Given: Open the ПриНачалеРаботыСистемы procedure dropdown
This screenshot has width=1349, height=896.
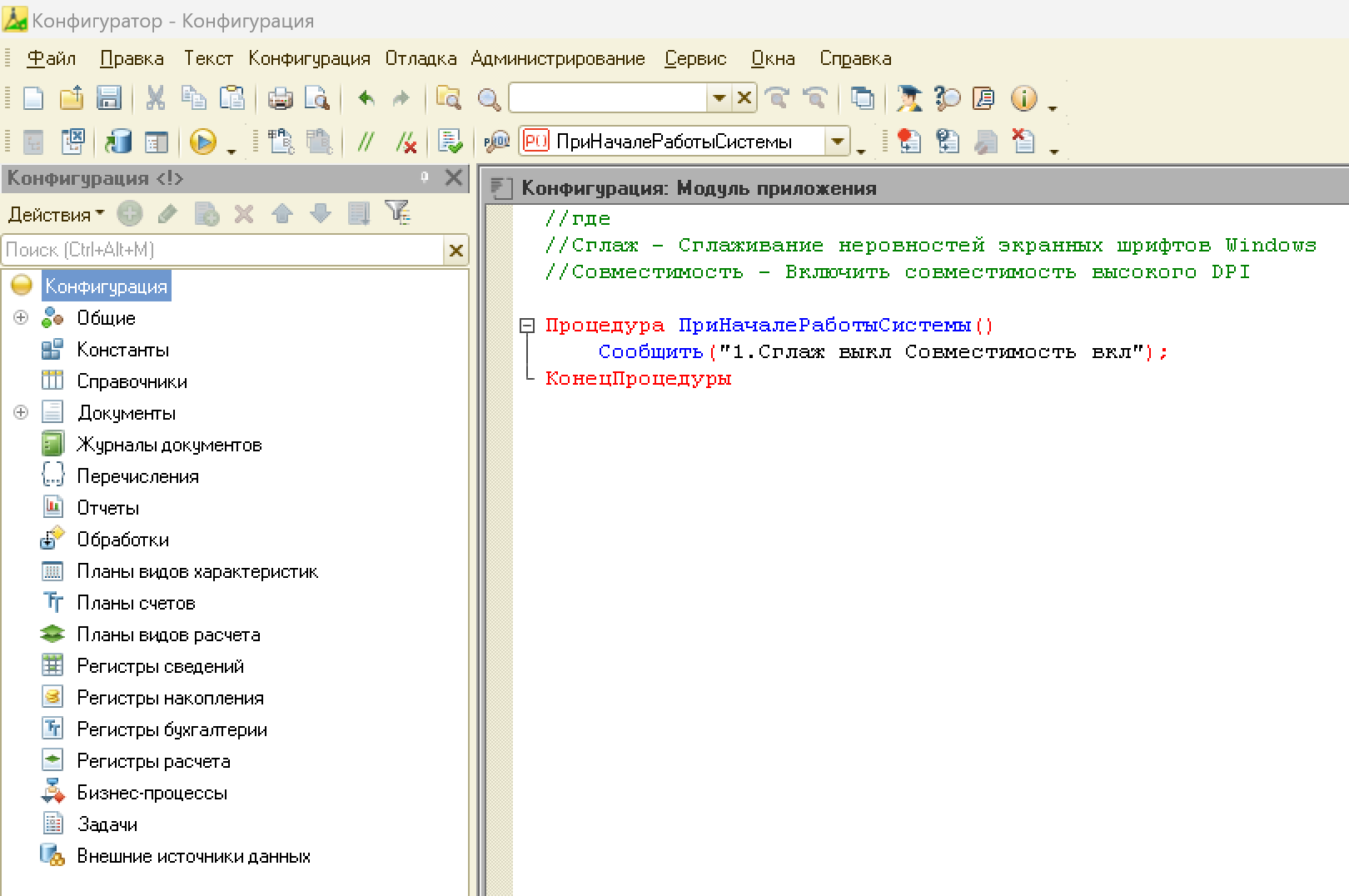Looking at the screenshot, I should tap(838, 142).
